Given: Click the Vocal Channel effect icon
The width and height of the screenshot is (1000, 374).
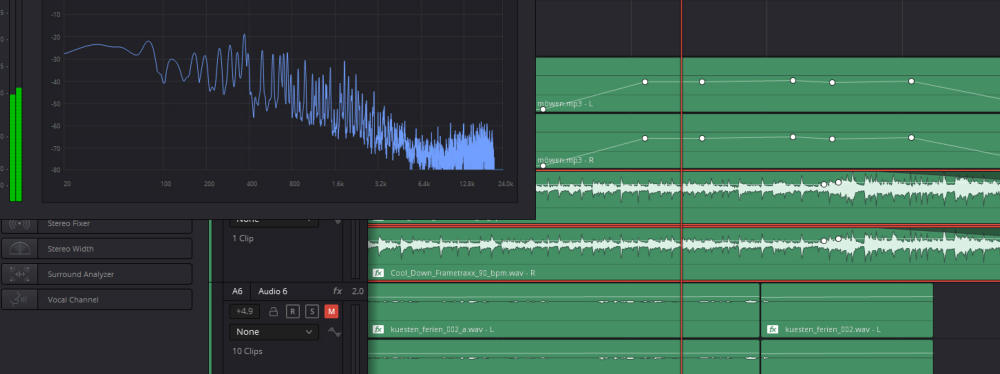Looking at the screenshot, I should pos(20,299).
